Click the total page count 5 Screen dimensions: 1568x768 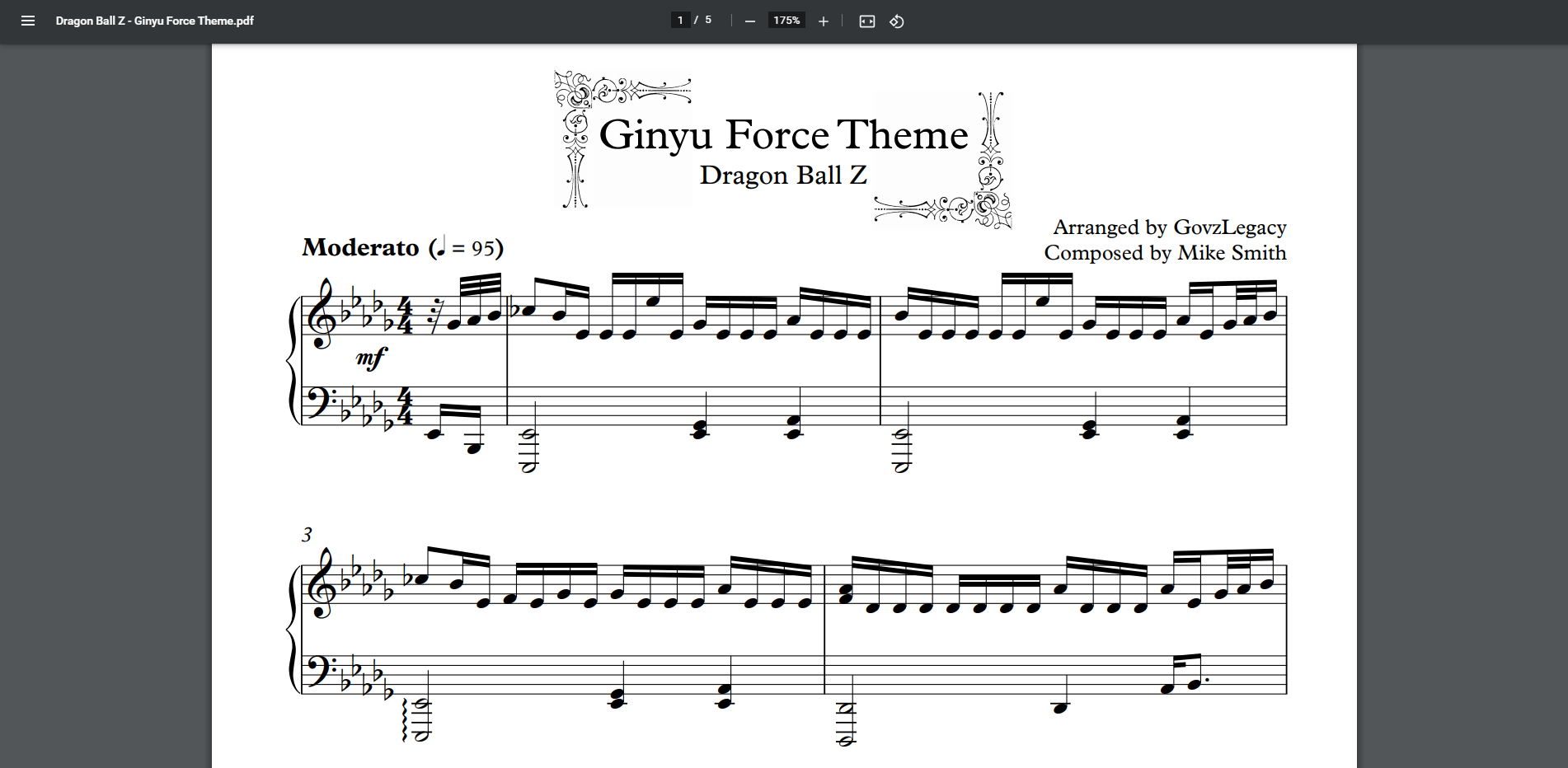click(x=708, y=21)
